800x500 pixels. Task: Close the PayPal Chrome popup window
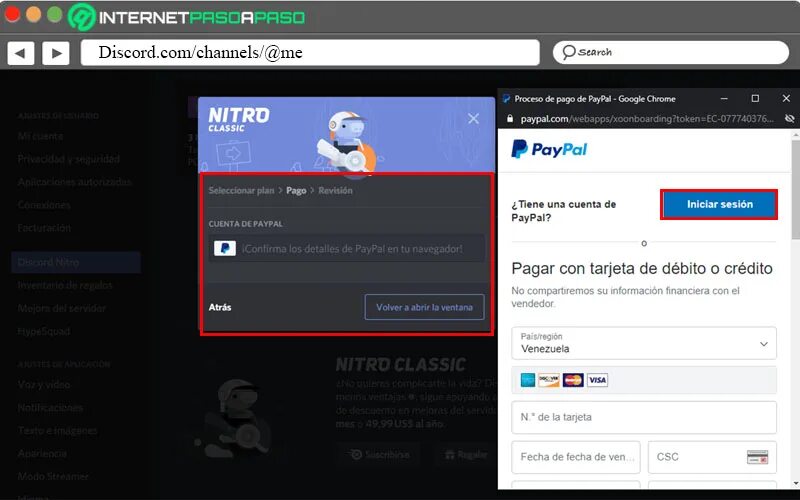click(786, 98)
